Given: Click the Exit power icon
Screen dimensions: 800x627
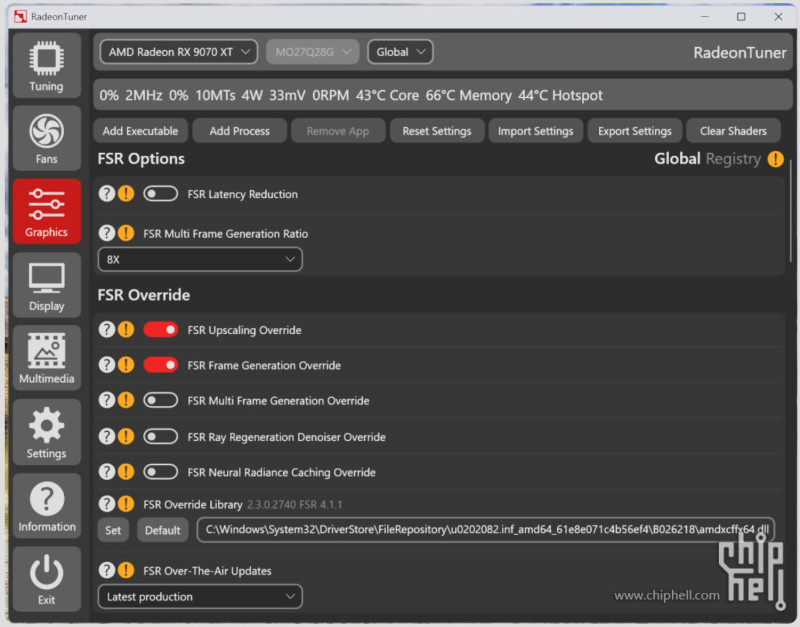Looking at the screenshot, I should click(x=46, y=579).
